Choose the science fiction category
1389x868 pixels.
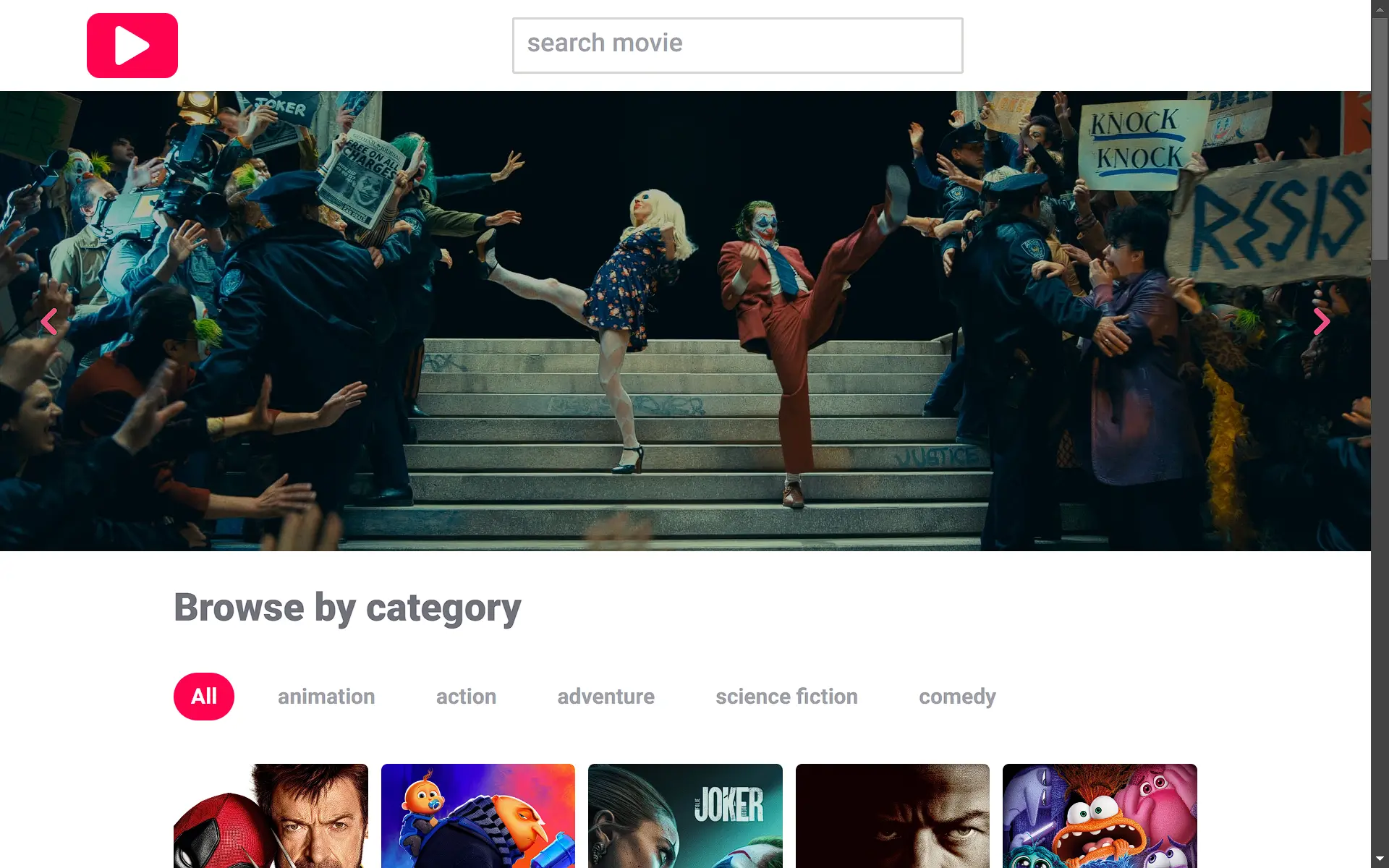tap(786, 697)
